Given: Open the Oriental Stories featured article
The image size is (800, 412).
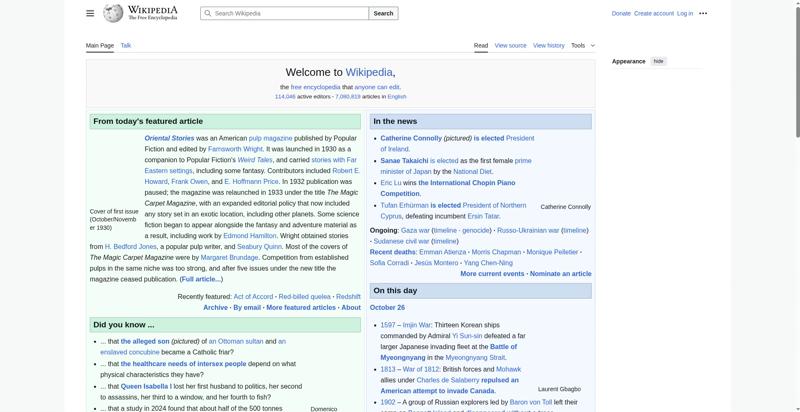Looking at the screenshot, I should tap(169, 138).
